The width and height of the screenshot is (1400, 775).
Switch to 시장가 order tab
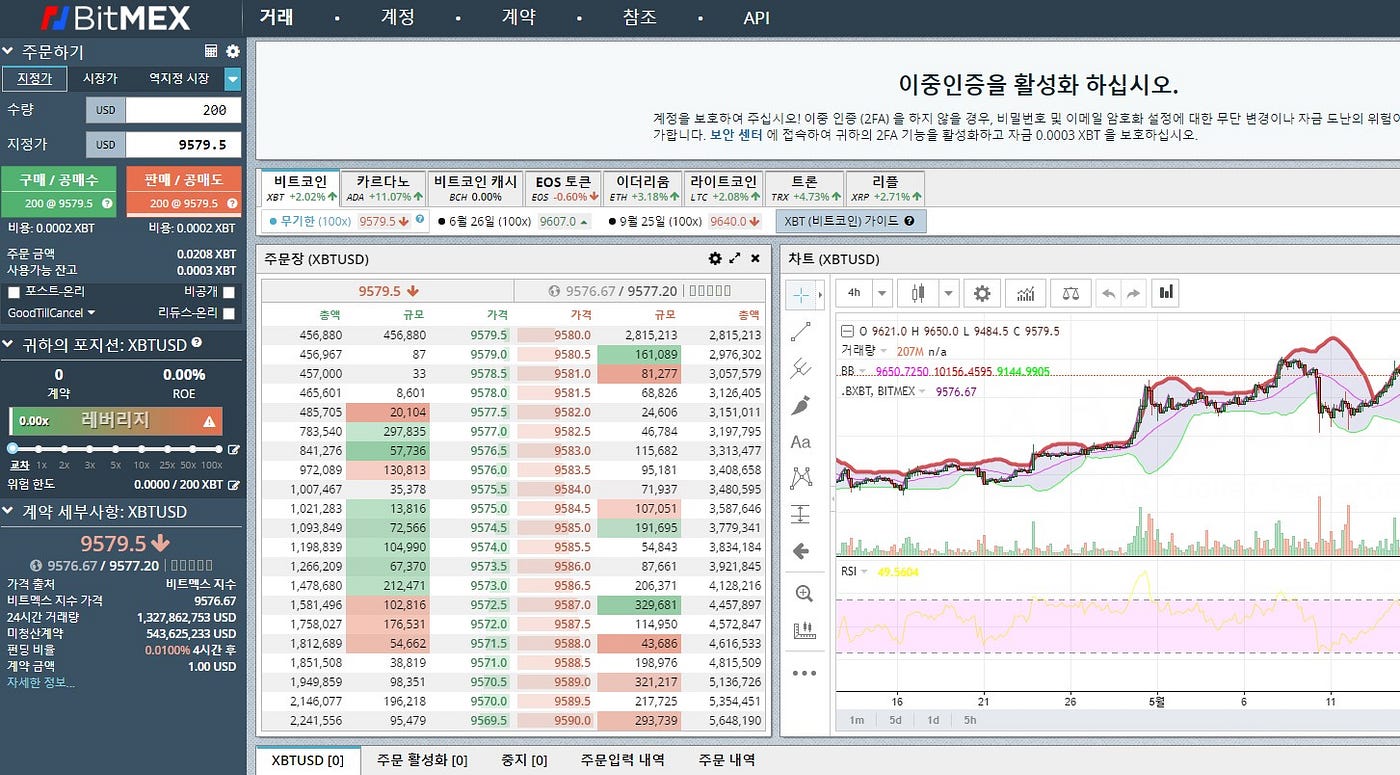tap(100, 79)
